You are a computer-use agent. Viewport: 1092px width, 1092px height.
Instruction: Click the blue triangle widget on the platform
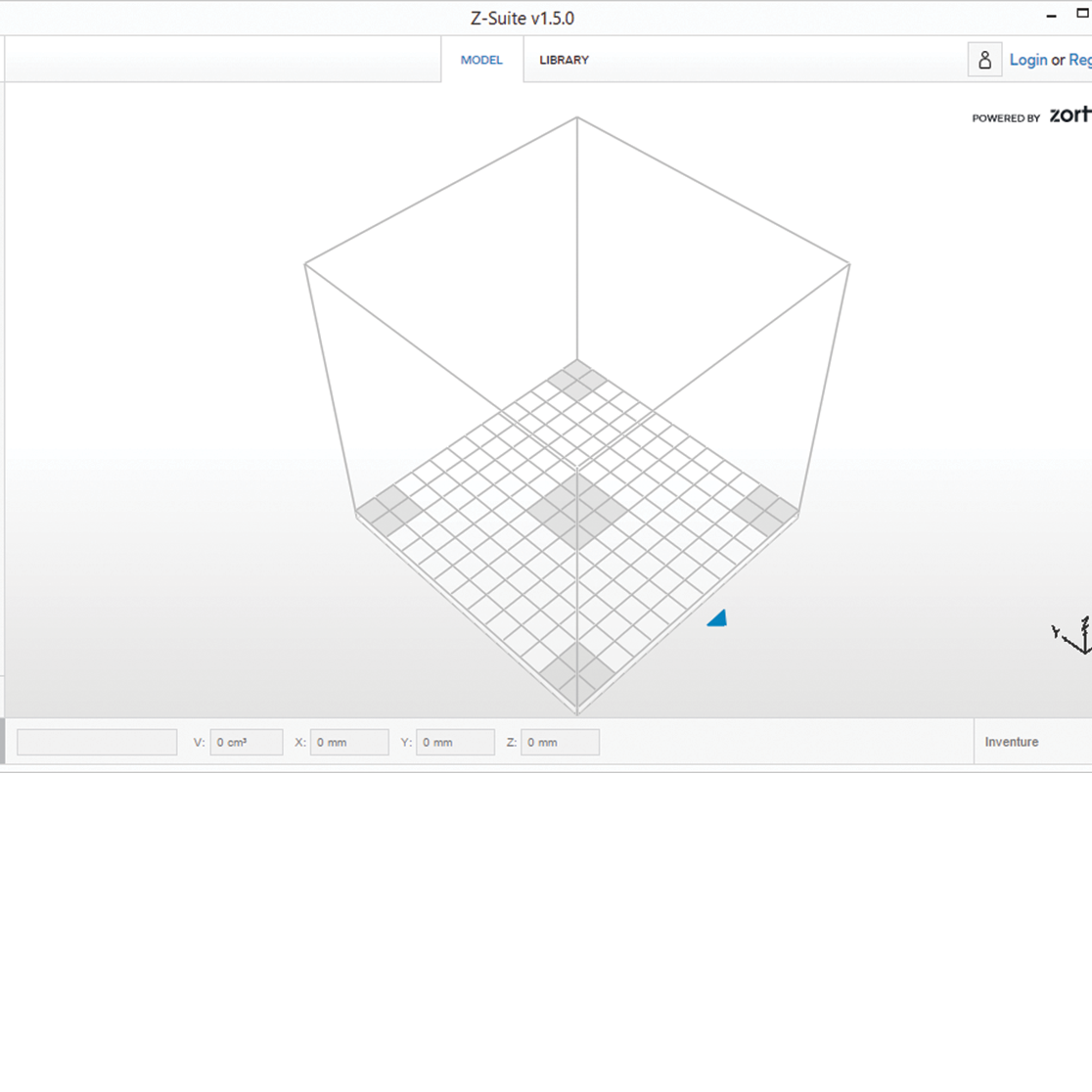(x=717, y=617)
